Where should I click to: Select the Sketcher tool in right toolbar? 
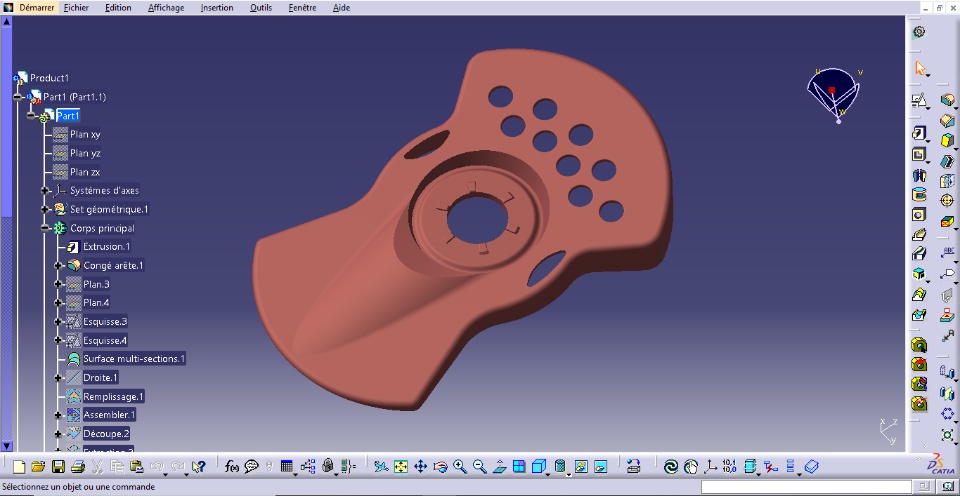tap(918, 100)
